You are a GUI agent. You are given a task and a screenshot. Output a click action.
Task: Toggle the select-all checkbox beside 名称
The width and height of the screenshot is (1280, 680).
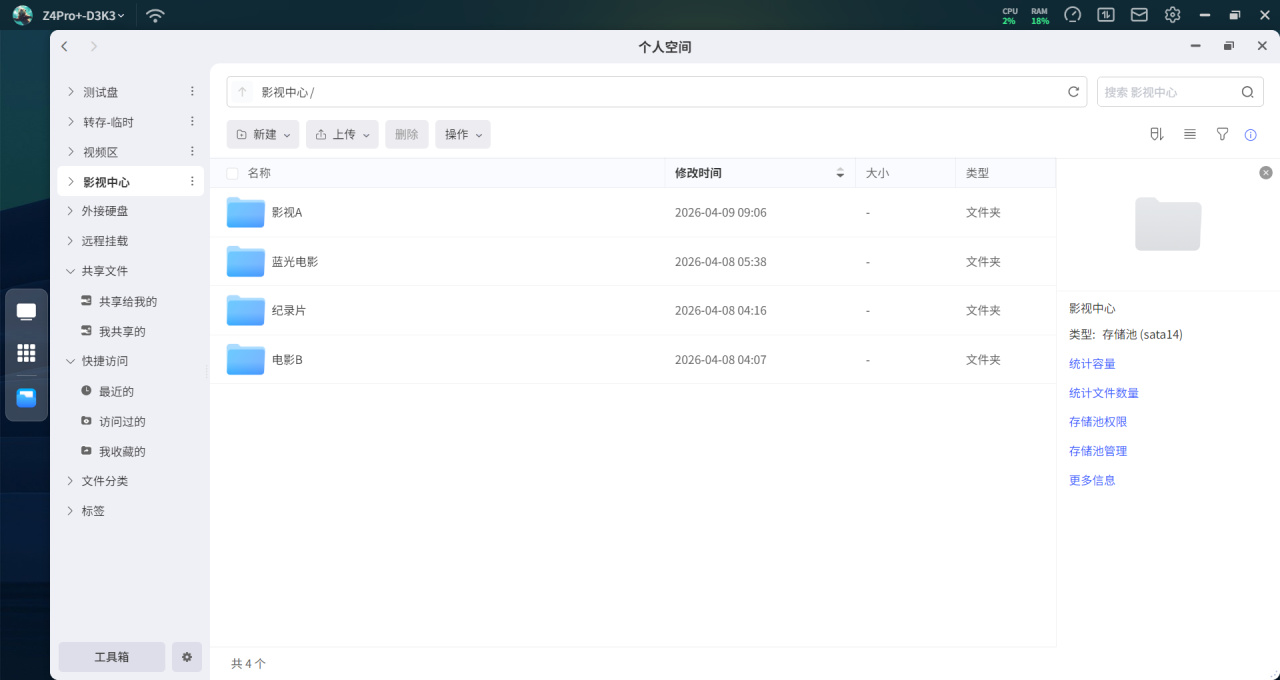(x=233, y=173)
